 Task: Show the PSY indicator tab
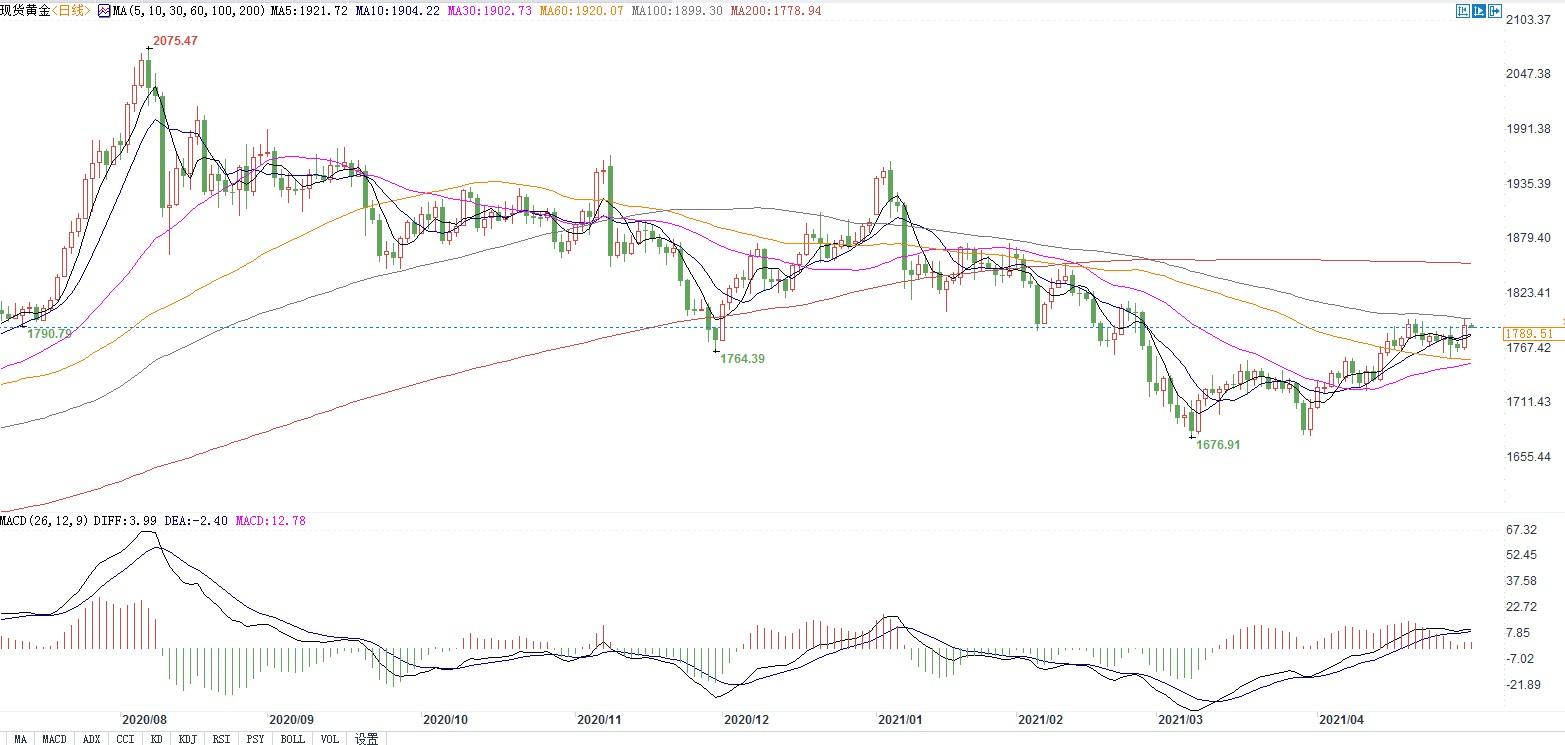pos(256,738)
